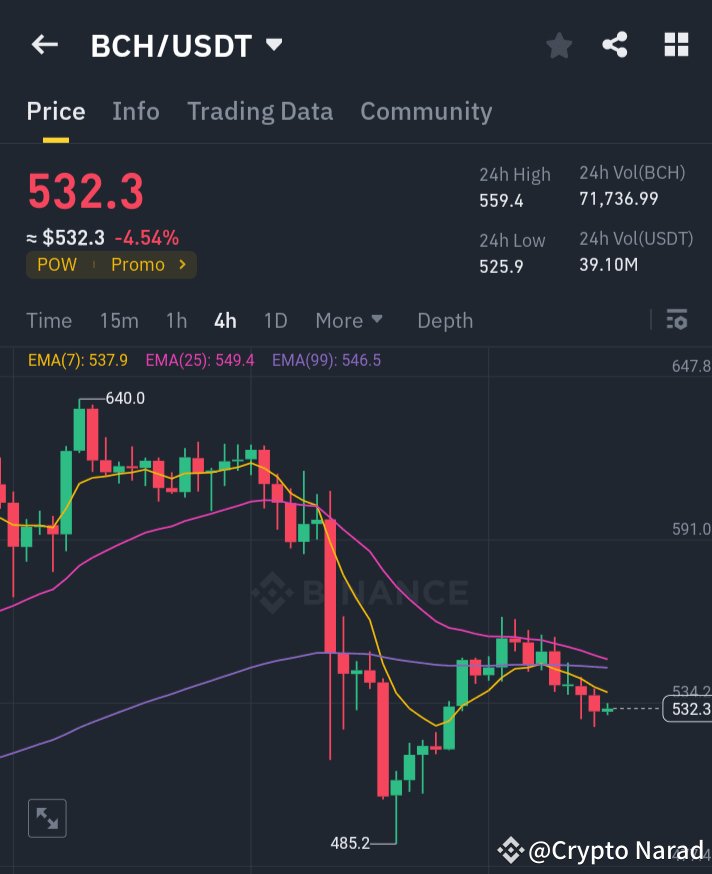
Task: Select the EMA(7) indicator label
Action: click(x=77, y=359)
